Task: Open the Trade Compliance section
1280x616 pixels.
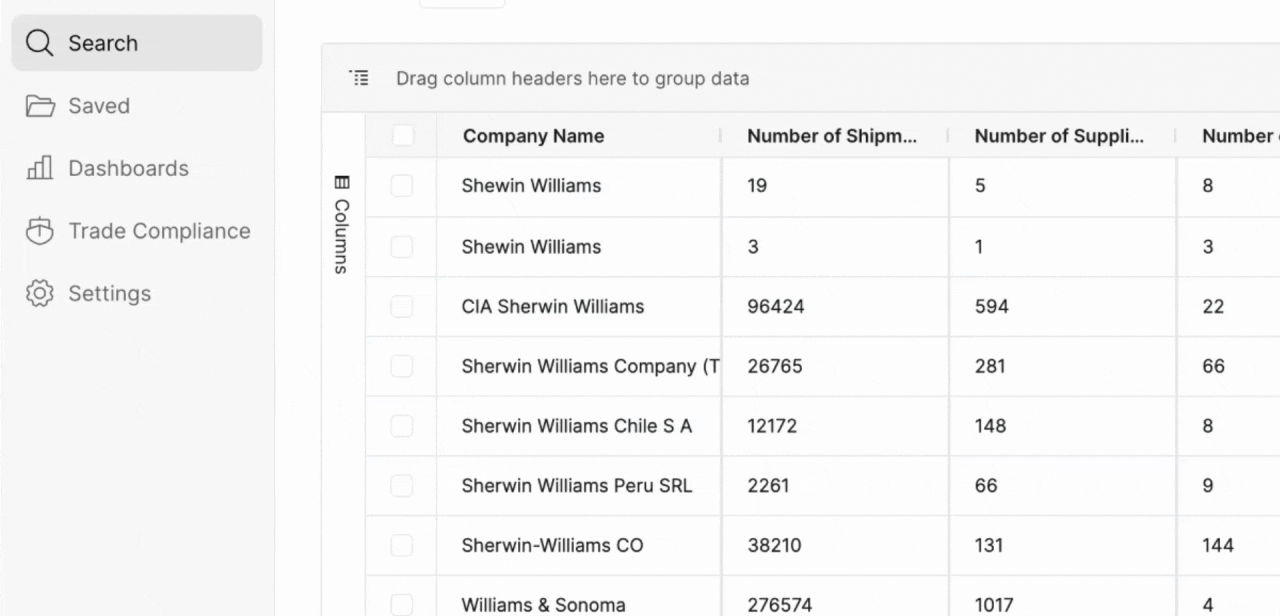Action: 159,231
